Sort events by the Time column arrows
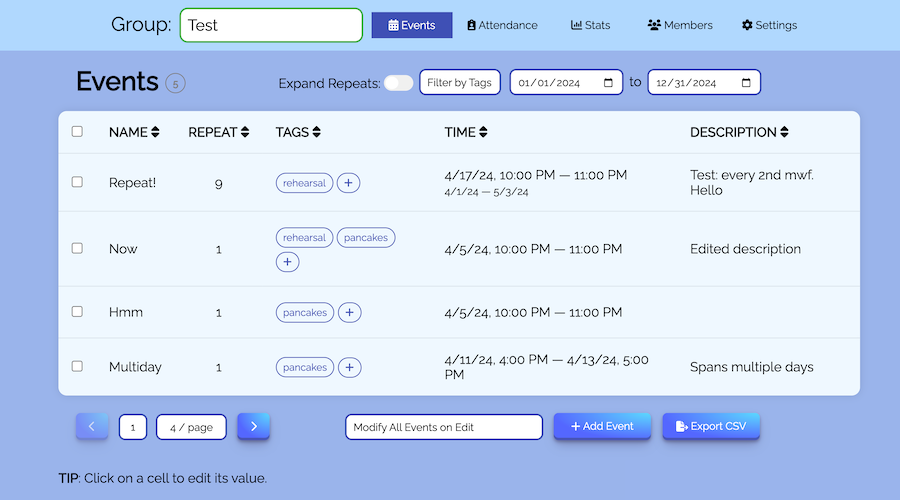This screenshot has width=900, height=500. pos(483,132)
